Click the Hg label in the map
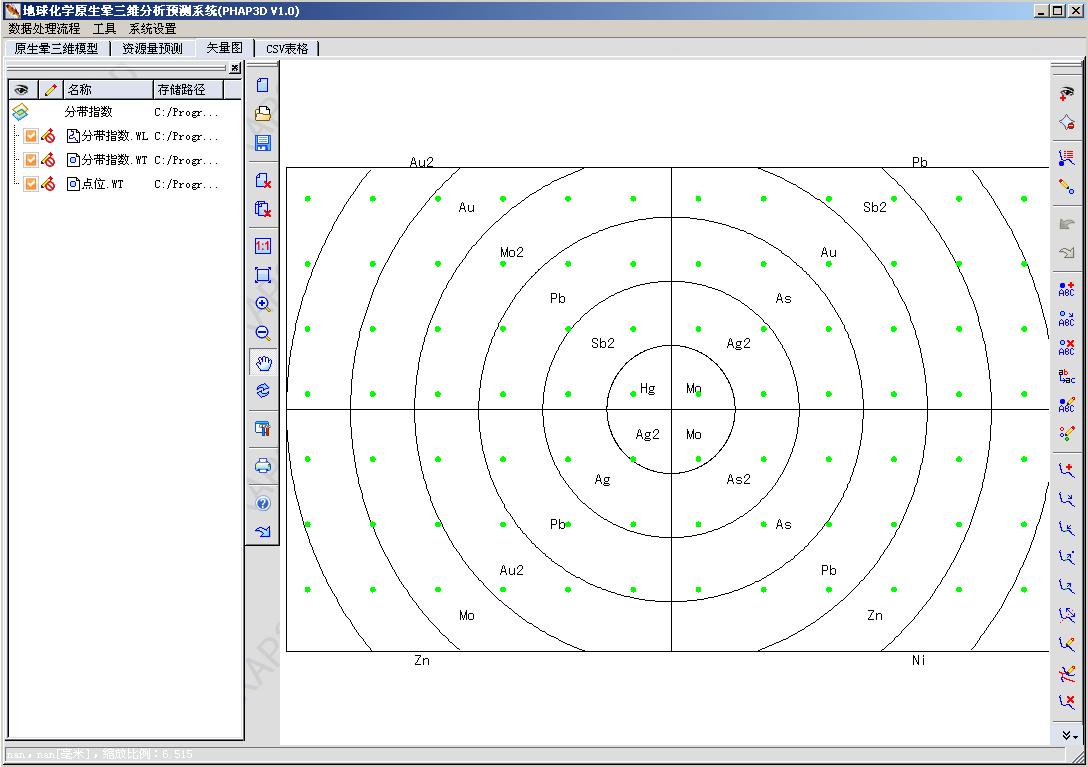The width and height of the screenshot is (1088, 767). click(x=647, y=389)
